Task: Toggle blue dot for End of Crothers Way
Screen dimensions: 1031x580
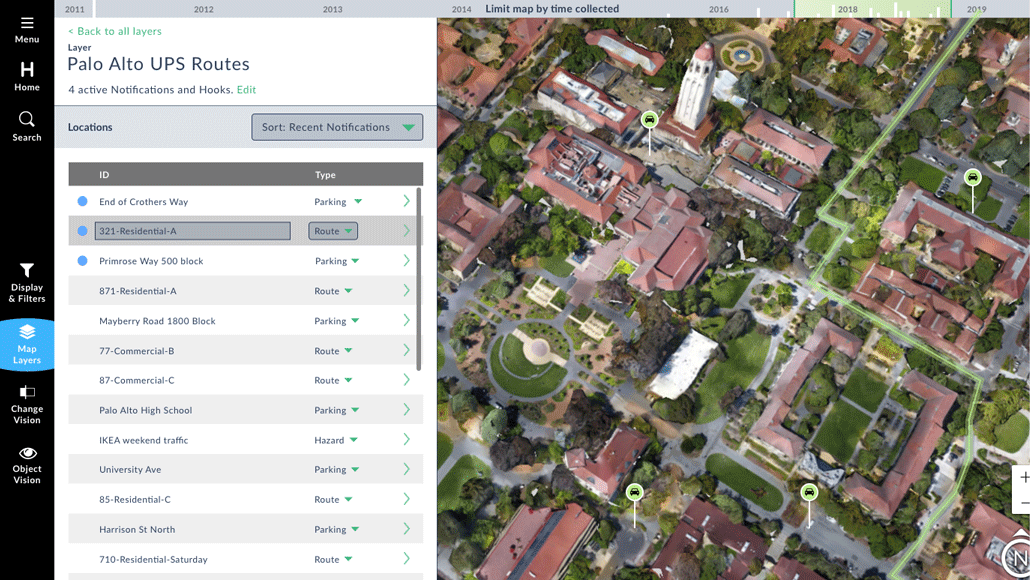Action: tap(82, 202)
